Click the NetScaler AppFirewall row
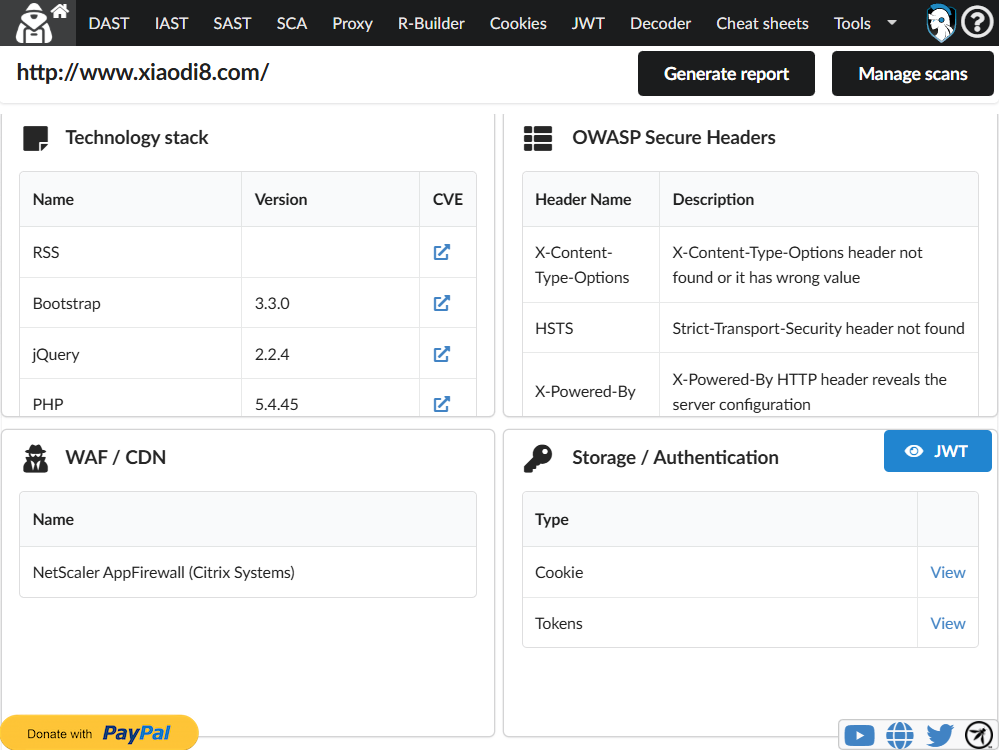Viewport: 999px width, 750px height. click(x=248, y=572)
